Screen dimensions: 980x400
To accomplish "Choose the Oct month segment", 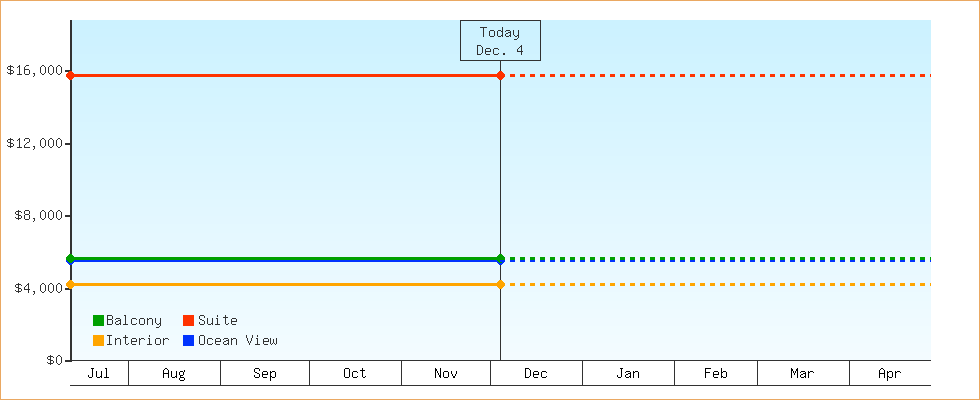I will tap(355, 374).
